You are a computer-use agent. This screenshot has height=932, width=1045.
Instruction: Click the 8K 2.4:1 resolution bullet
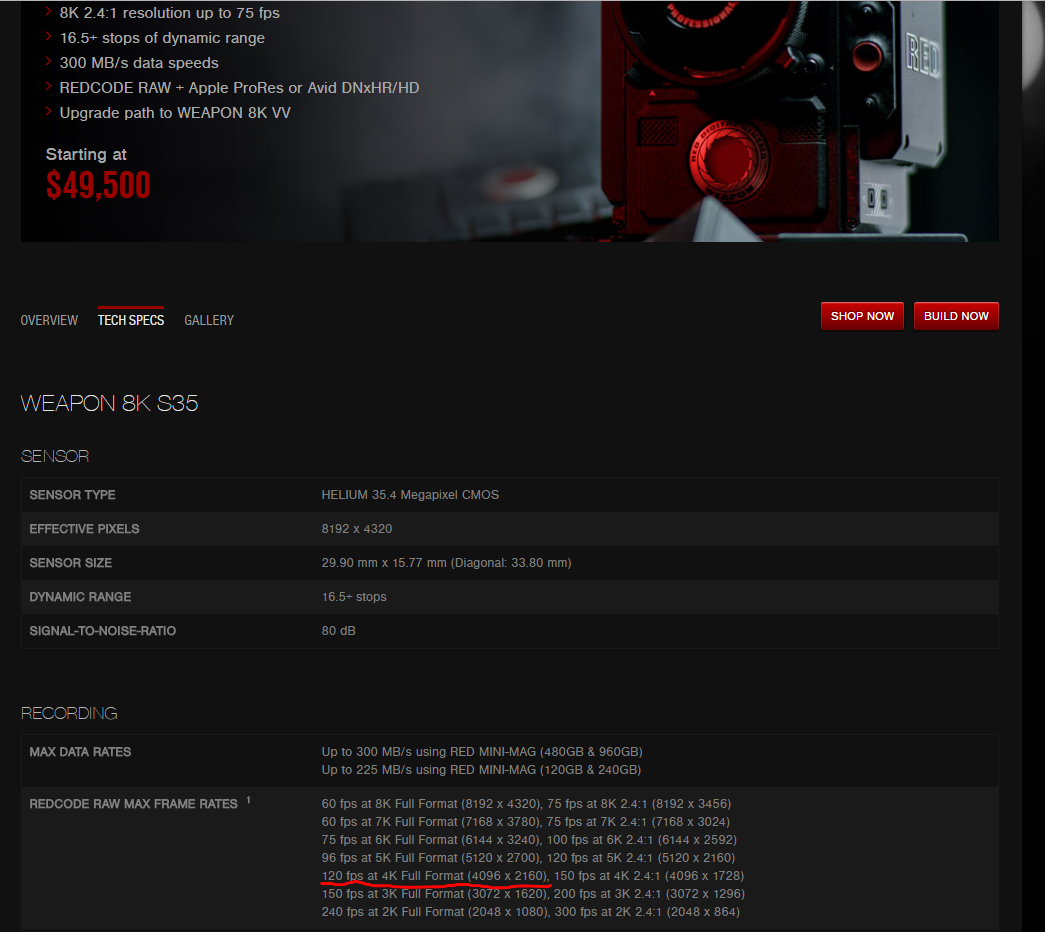[169, 13]
